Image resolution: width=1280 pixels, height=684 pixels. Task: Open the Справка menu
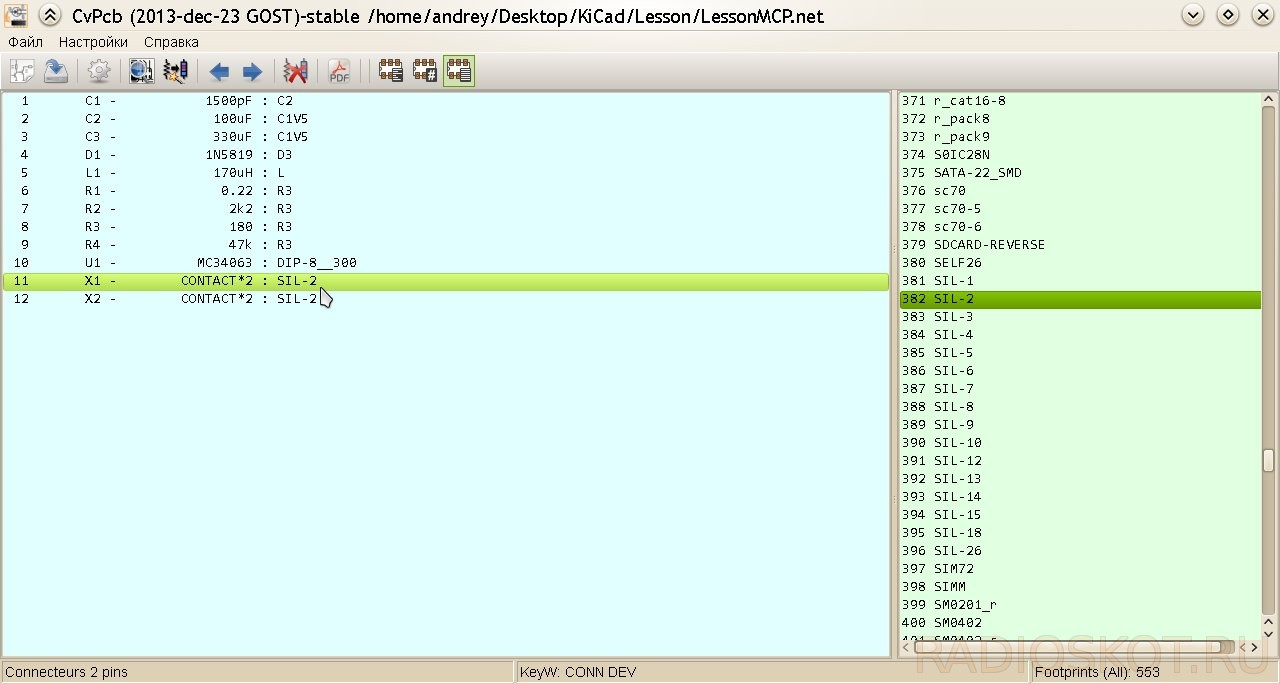(x=171, y=42)
